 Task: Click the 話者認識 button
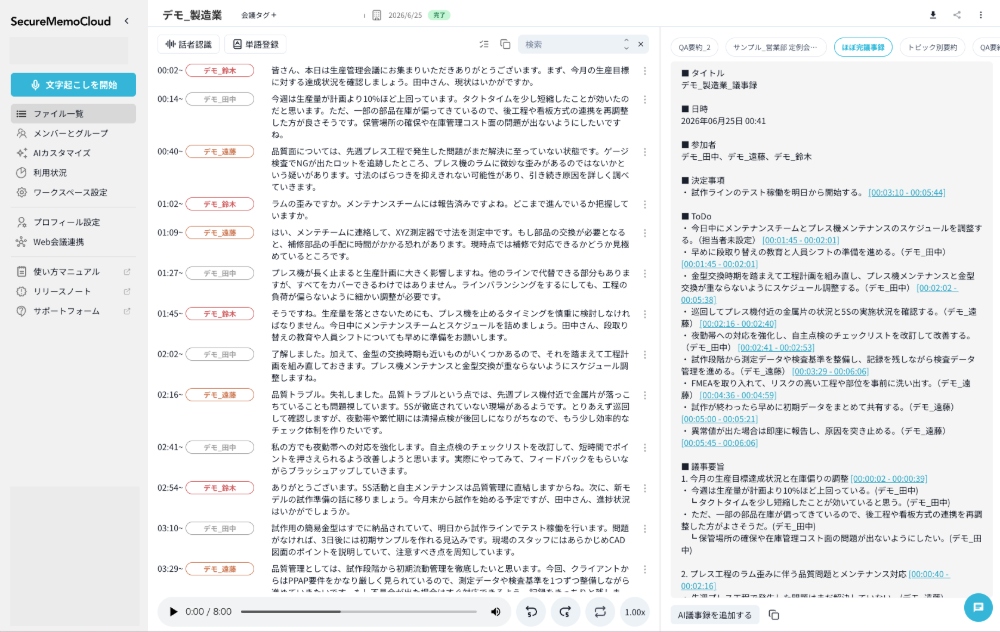pos(189,44)
